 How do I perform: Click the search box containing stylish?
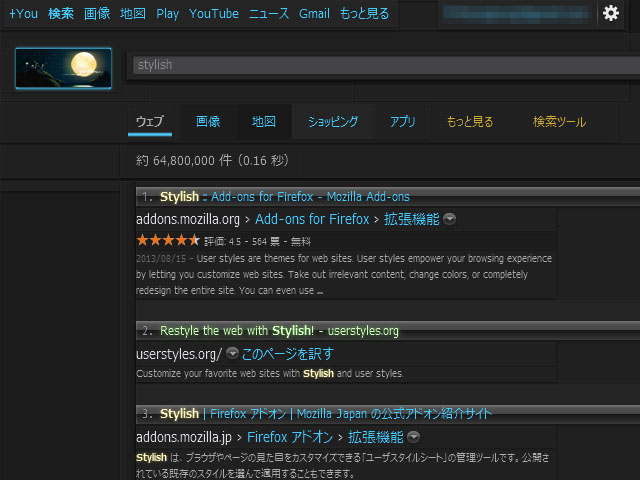pos(386,65)
